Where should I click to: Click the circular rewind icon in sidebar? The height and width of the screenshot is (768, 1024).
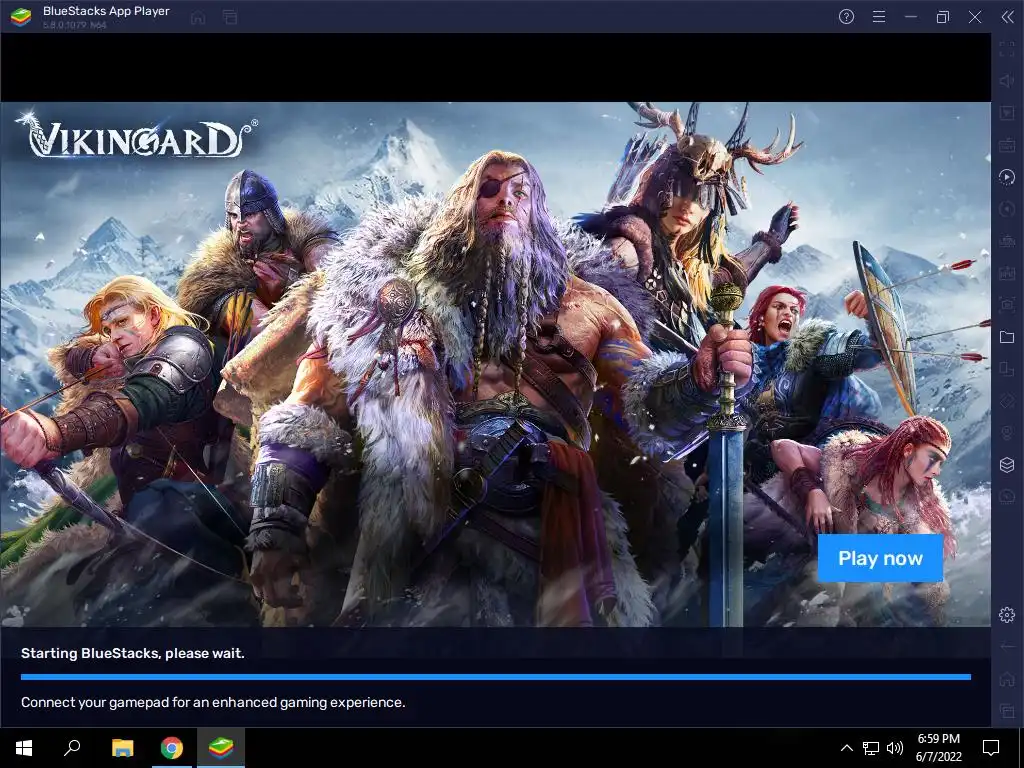pos(1006,209)
